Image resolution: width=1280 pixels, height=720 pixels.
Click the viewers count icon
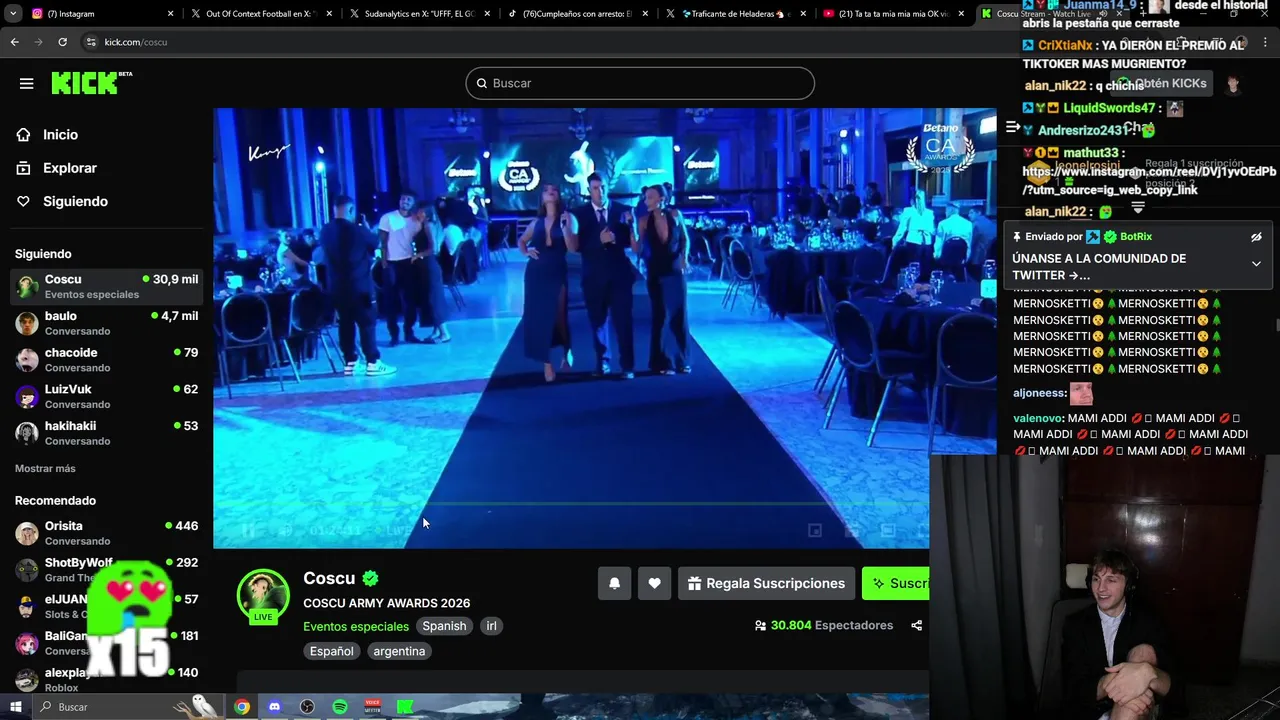click(x=761, y=626)
